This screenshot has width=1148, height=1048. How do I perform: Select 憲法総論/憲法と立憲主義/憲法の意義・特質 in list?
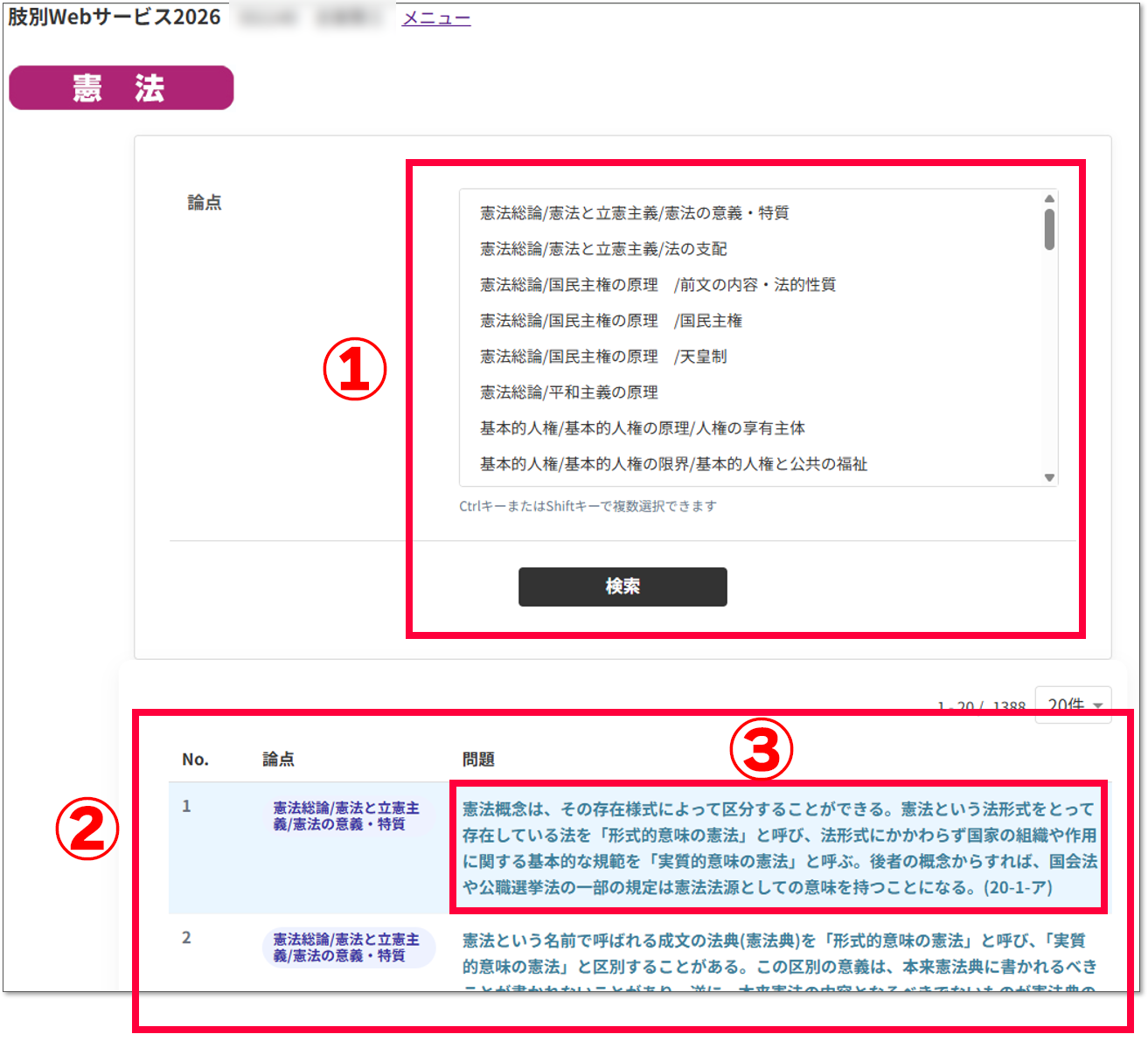634,213
